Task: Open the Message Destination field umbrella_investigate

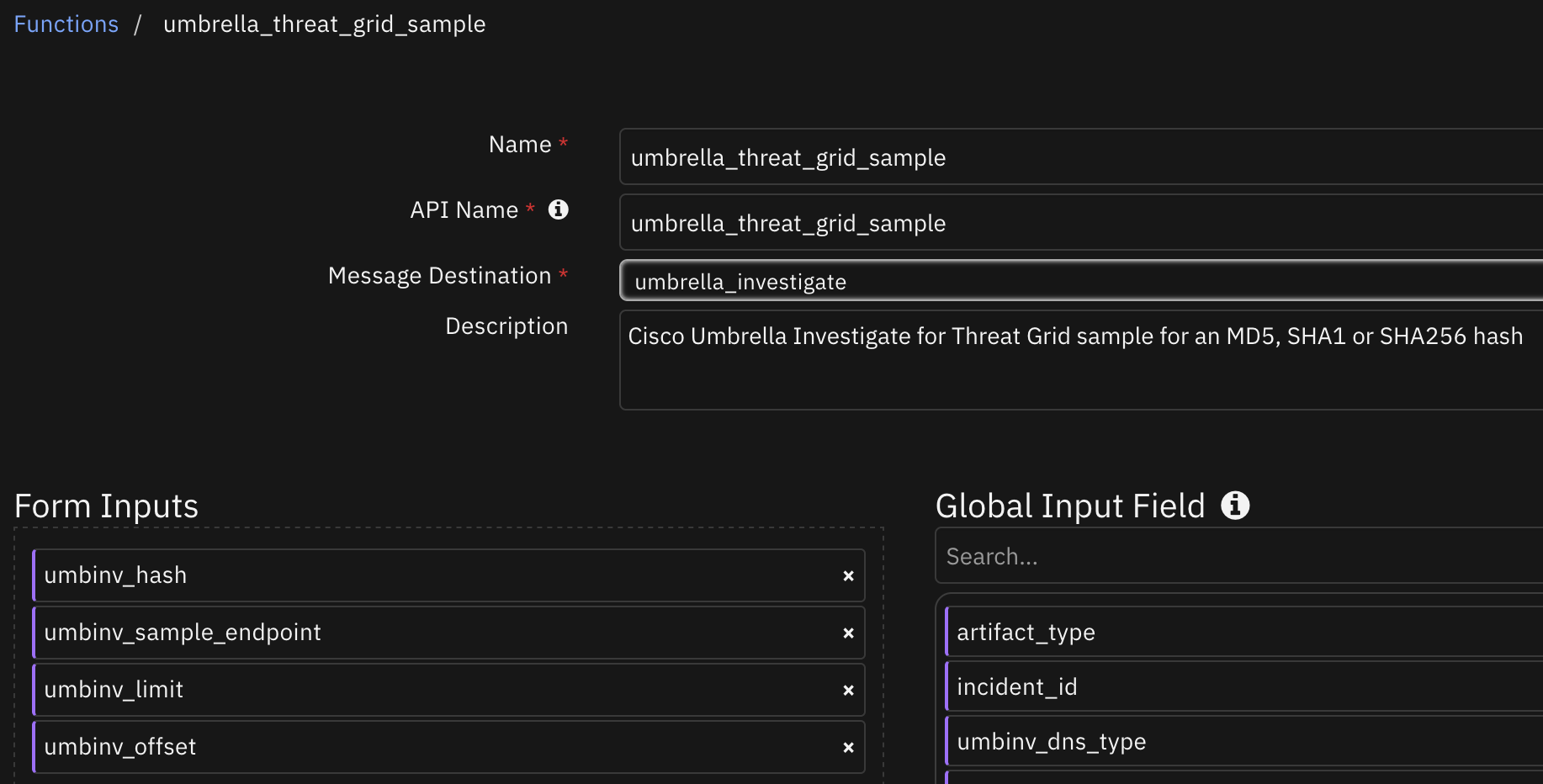Action: [x=1081, y=281]
